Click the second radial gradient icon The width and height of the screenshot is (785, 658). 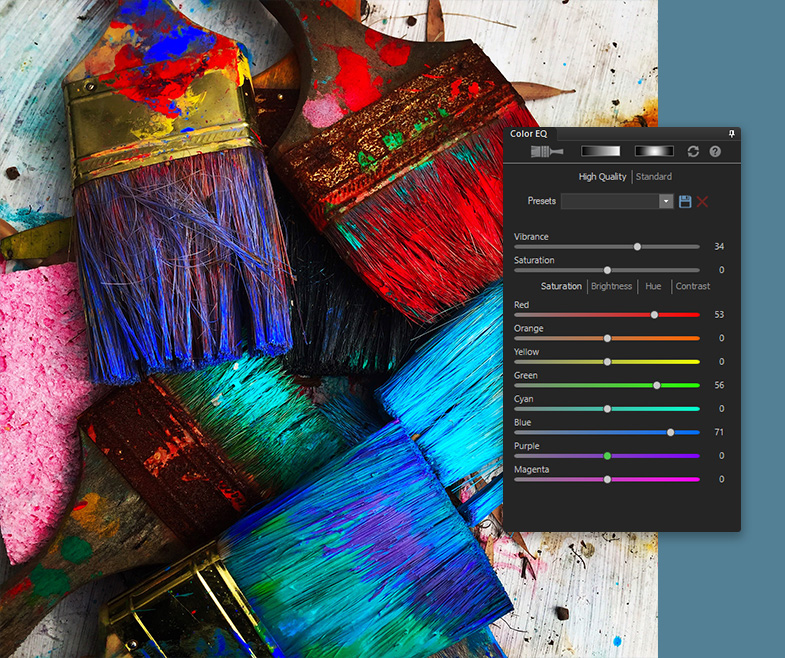tap(654, 151)
